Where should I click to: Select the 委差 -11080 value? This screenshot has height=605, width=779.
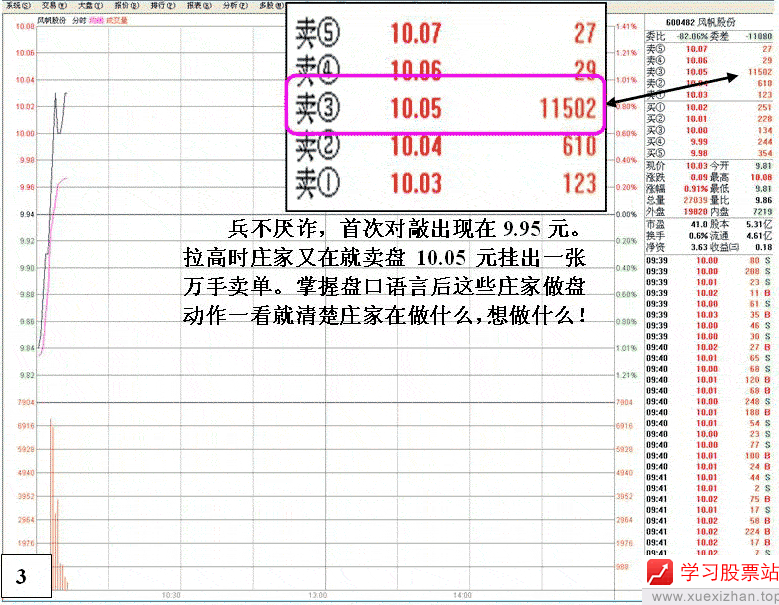click(759, 36)
